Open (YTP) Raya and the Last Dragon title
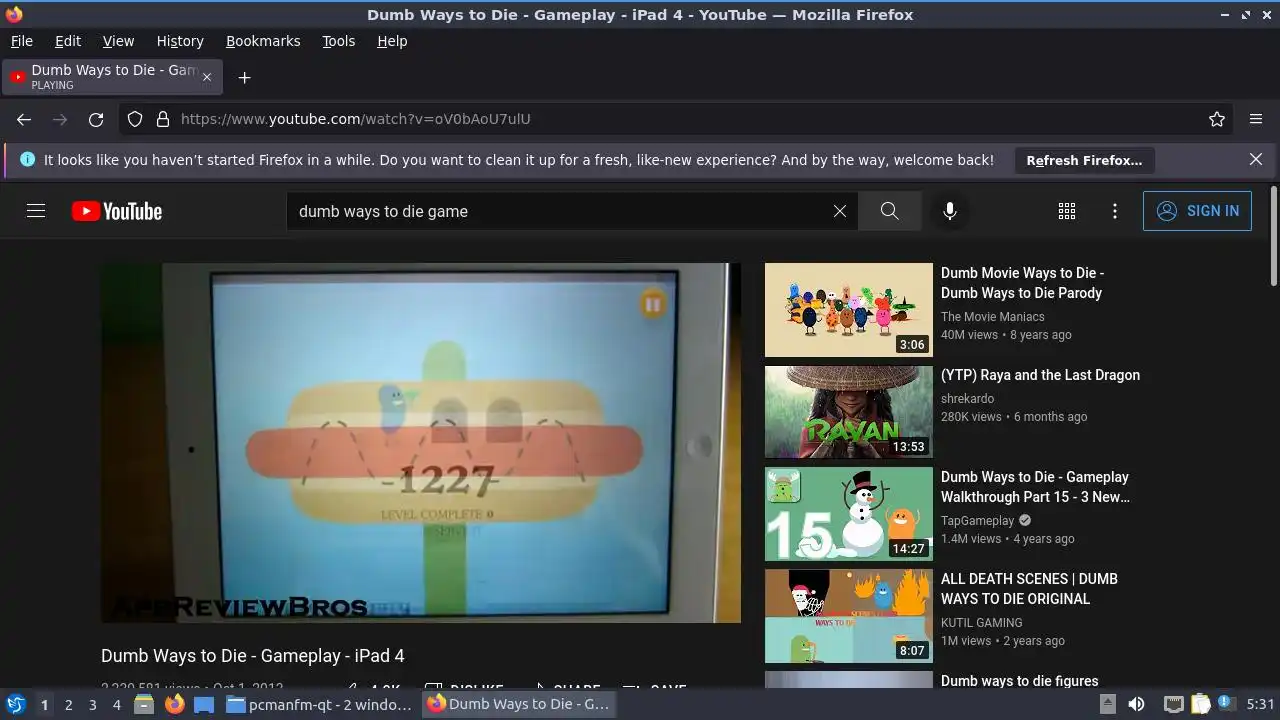 (x=1040, y=375)
